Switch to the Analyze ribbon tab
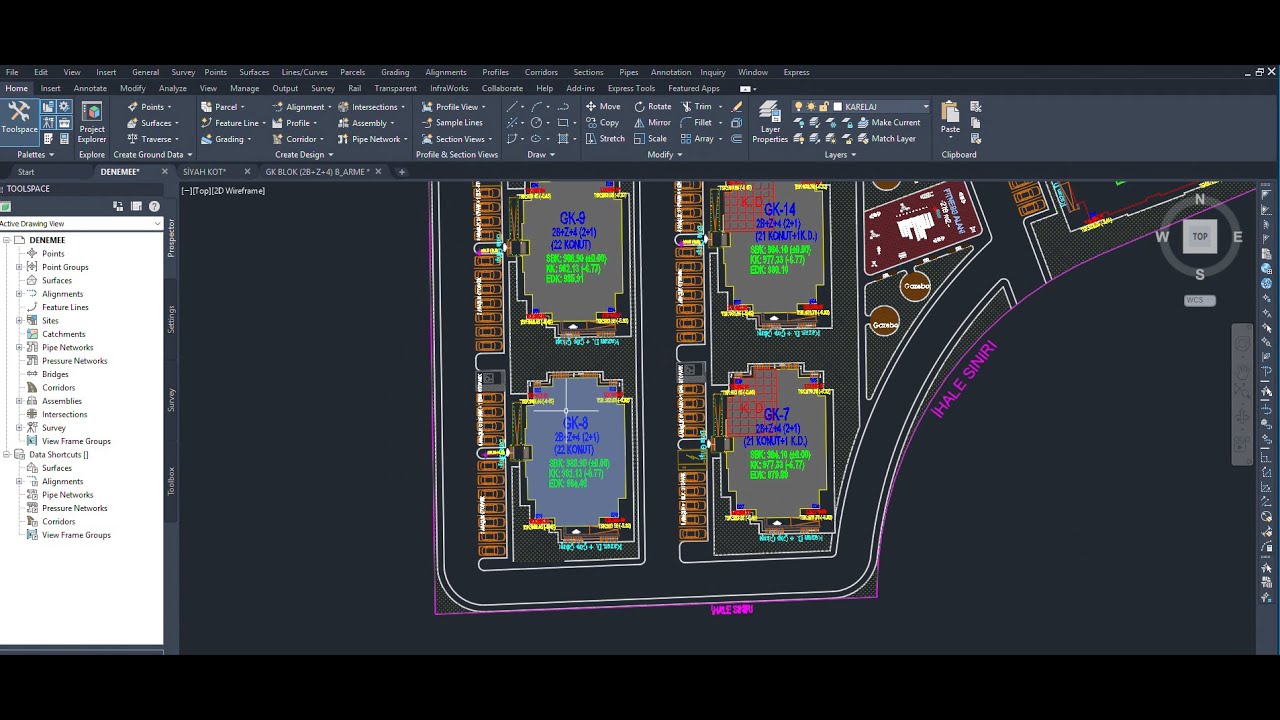The width and height of the screenshot is (1280, 720). point(172,88)
